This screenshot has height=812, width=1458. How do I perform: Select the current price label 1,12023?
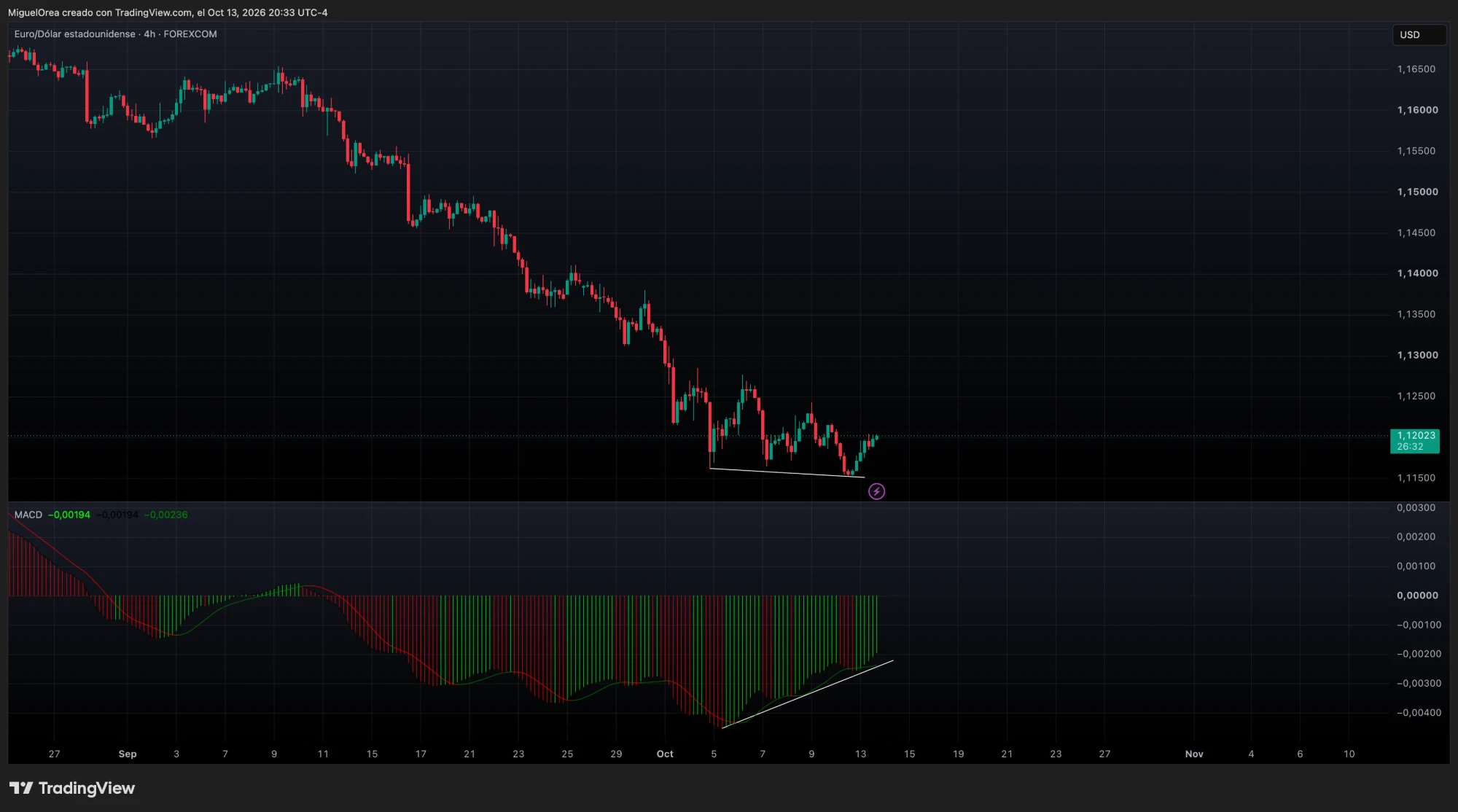click(1414, 441)
